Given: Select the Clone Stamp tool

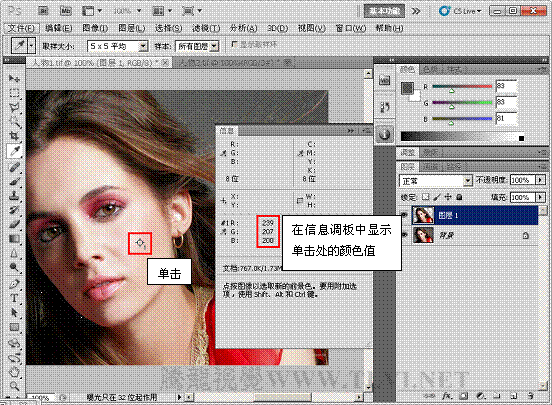Looking at the screenshot, I should (14, 195).
